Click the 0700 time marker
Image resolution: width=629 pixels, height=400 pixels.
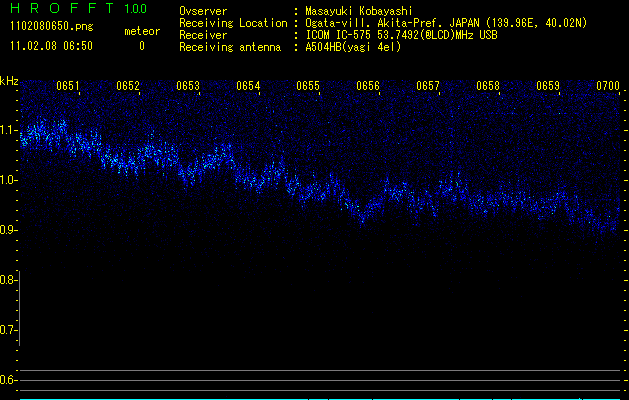[x=608, y=86]
